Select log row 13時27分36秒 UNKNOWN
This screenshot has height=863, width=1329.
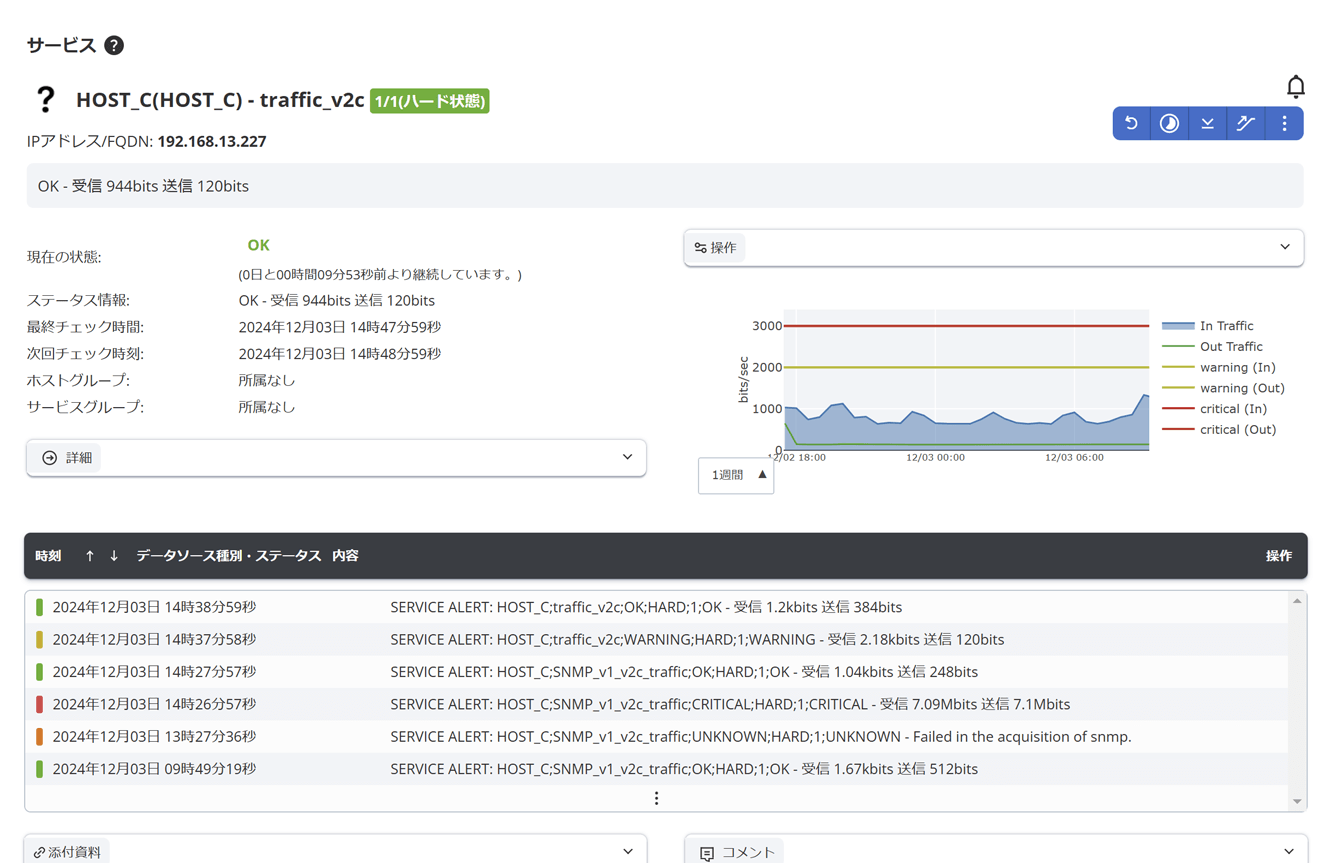[x=657, y=737]
